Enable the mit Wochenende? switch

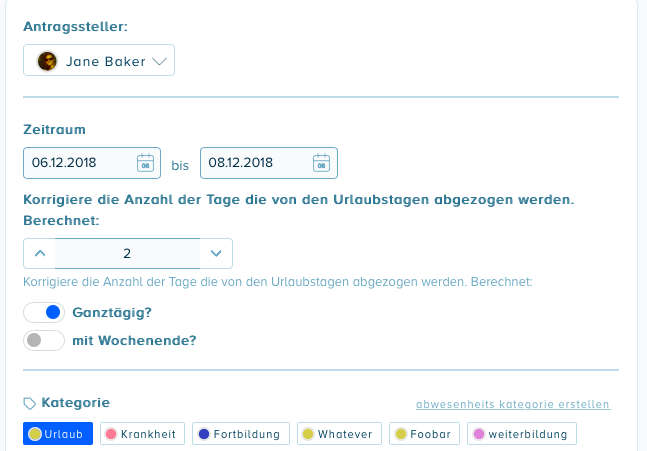44,340
